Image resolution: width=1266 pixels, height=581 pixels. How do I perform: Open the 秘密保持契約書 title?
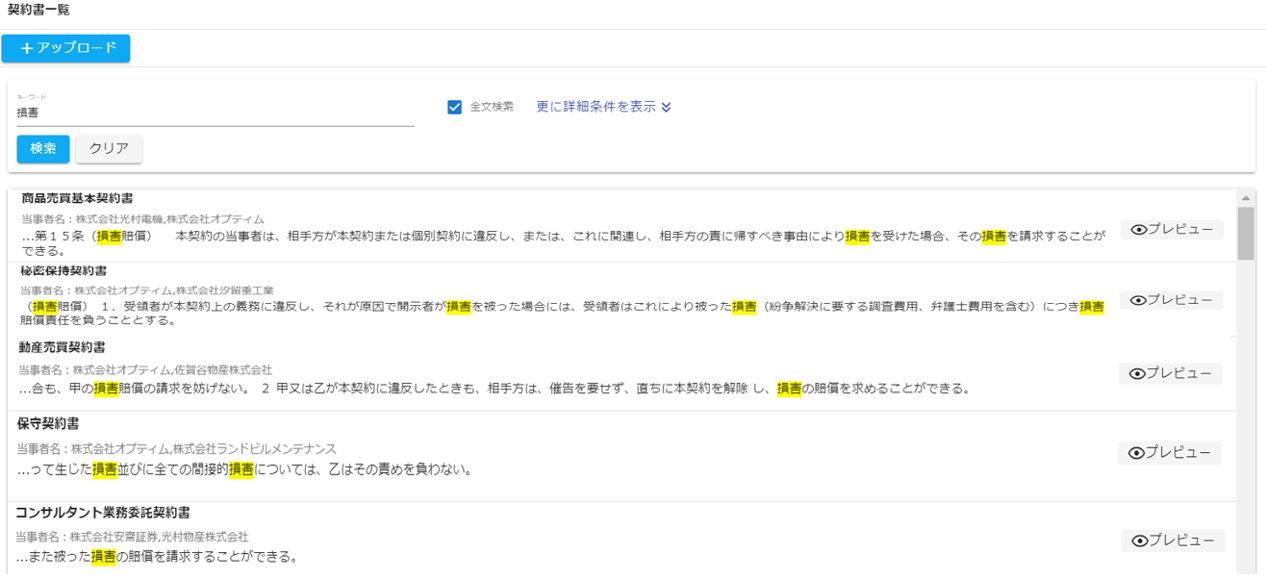point(63,271)
